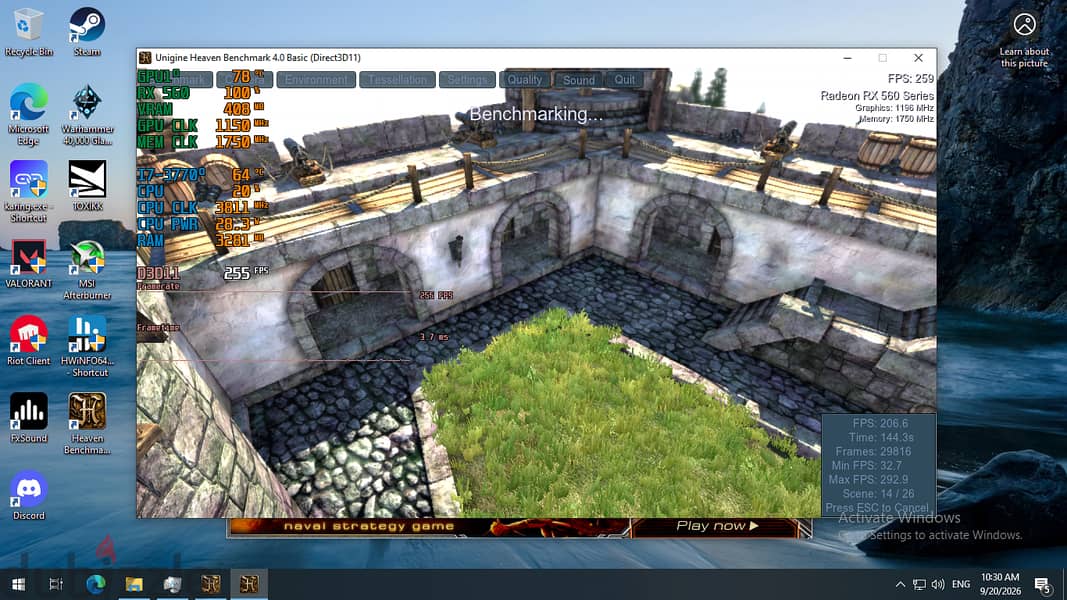Open the TOXIKK desktop icon

[x=87, y=186]
